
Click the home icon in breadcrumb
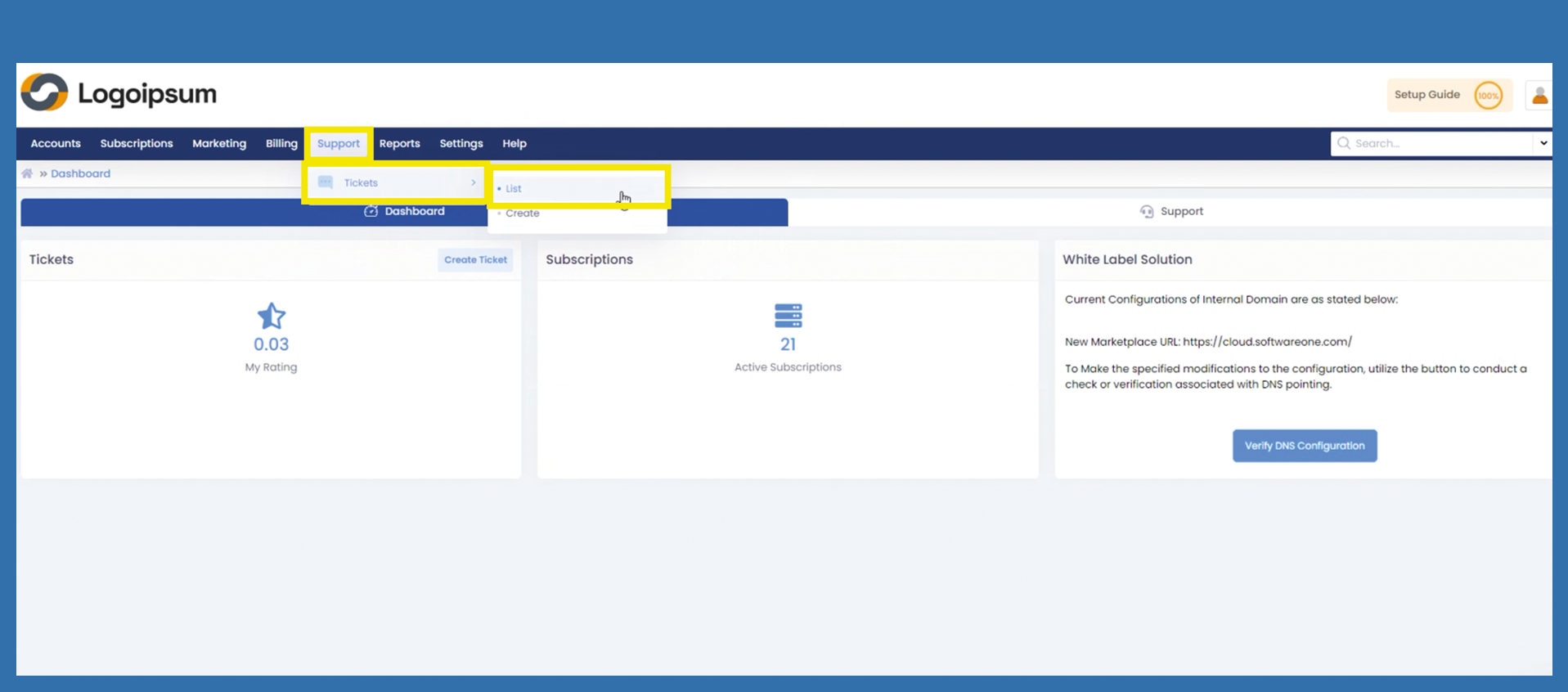(x=27, y=173)
